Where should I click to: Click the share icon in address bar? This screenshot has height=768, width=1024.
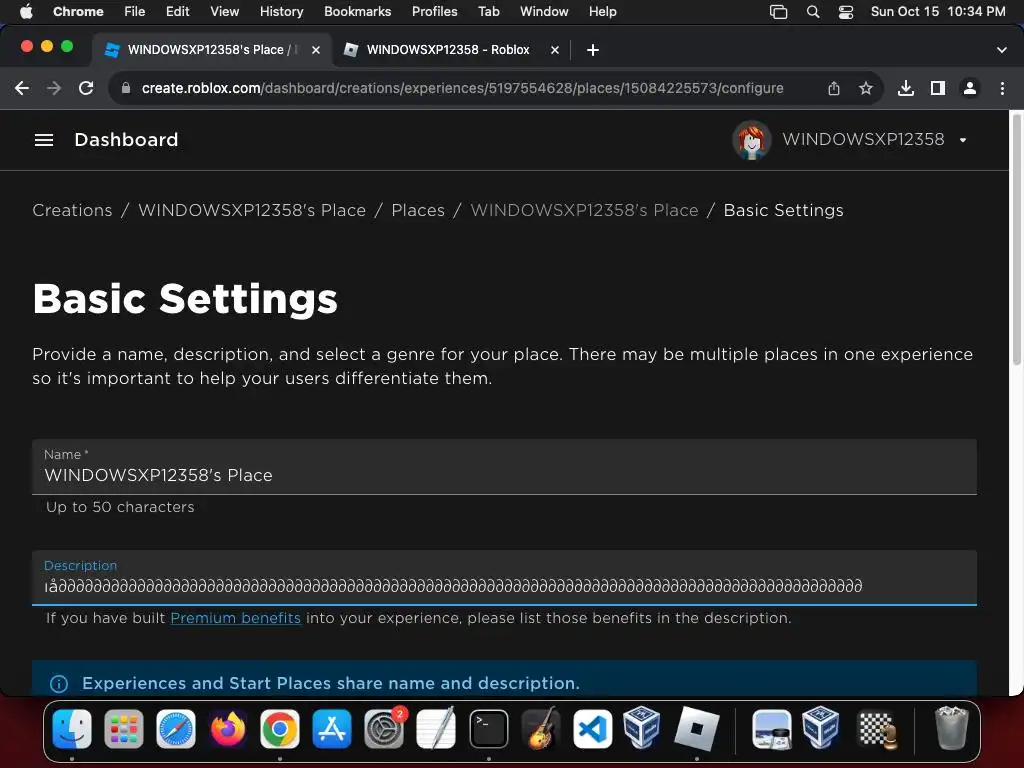point(834,88)
